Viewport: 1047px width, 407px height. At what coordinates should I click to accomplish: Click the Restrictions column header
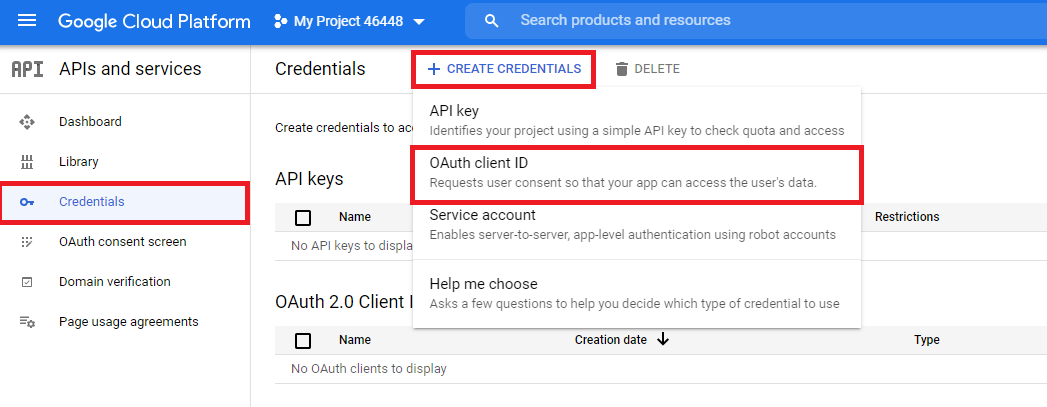(907, 217)
